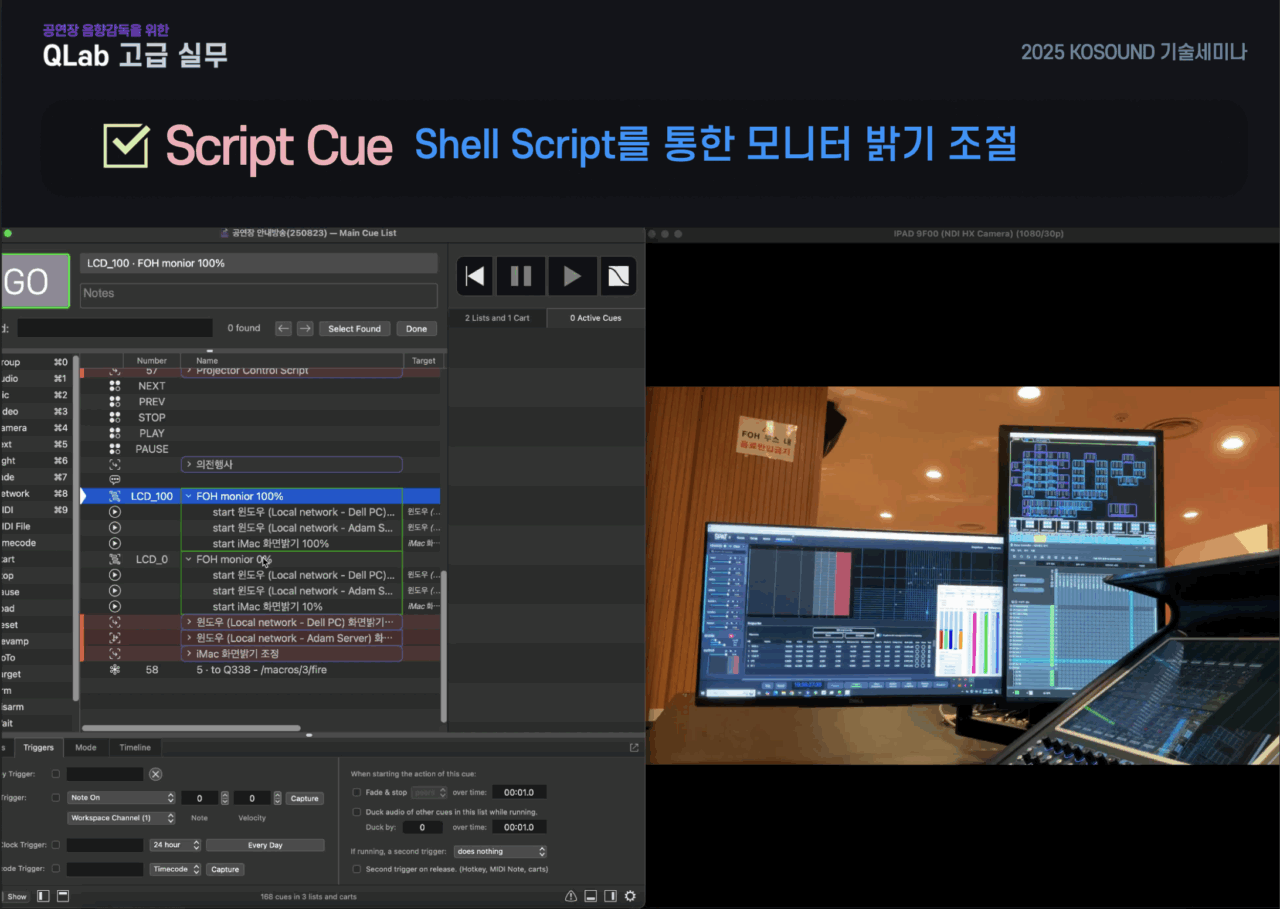The width and height of the screenshot is (1280, 909).
Task: Clear the hotkey trigger with X icon
Action: 155,774
